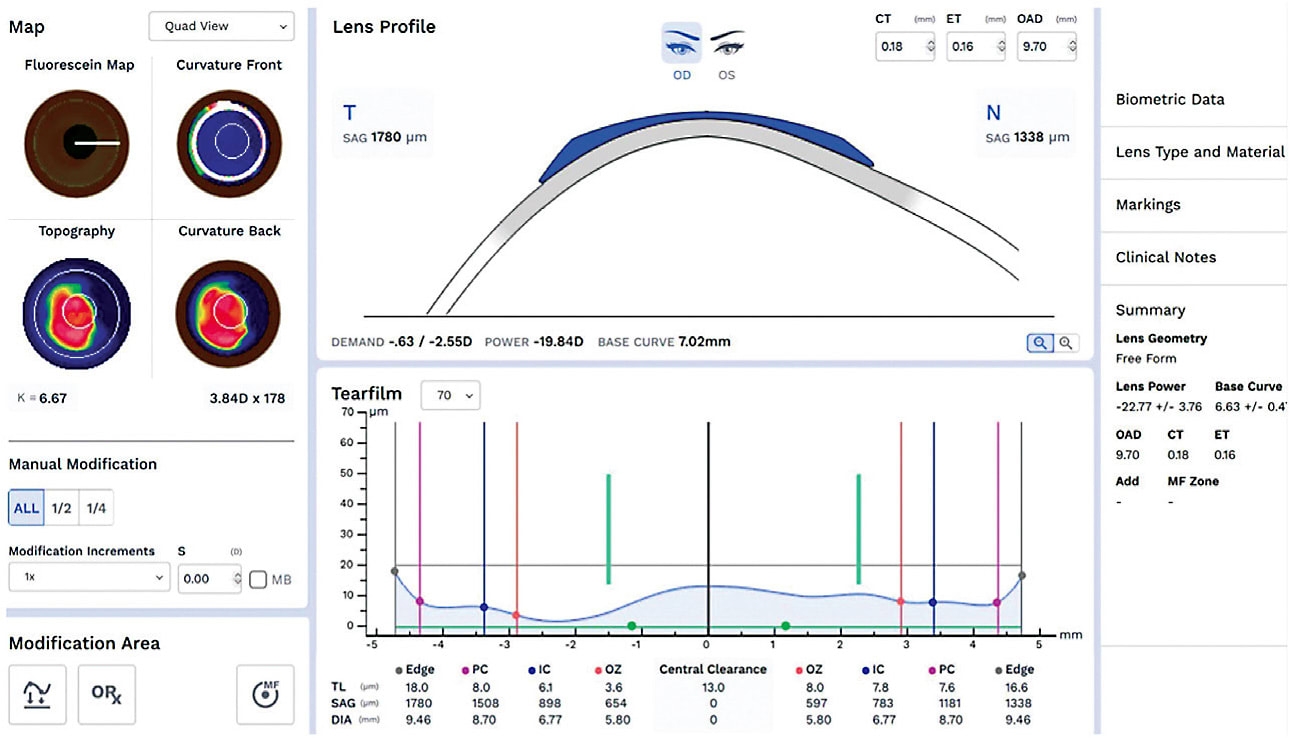1290x738 pixels.
Task: Click the zoom in magnifier icon
Action: (1040, 343)
